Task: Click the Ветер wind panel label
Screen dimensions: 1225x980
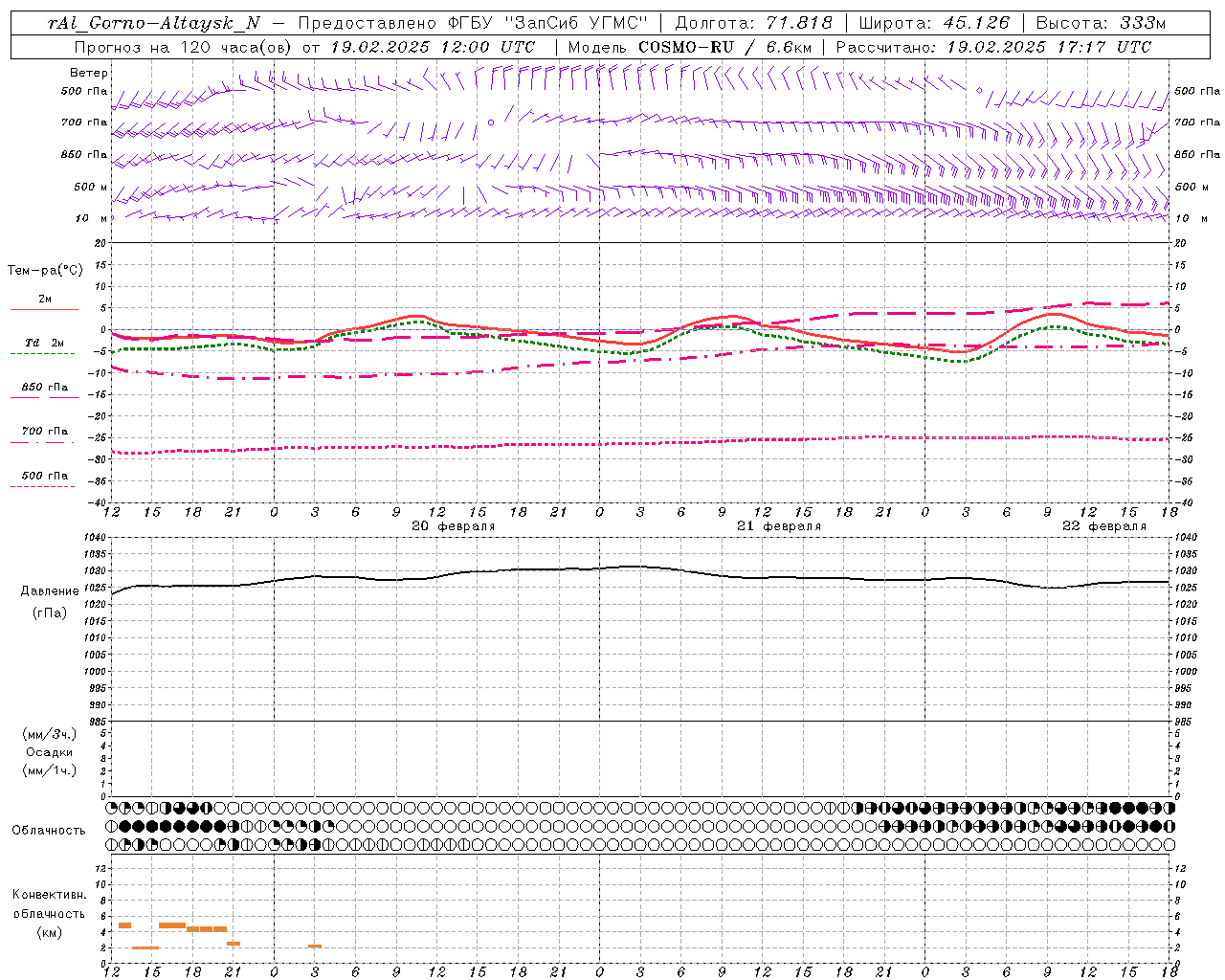Action: tap(89, 73)
